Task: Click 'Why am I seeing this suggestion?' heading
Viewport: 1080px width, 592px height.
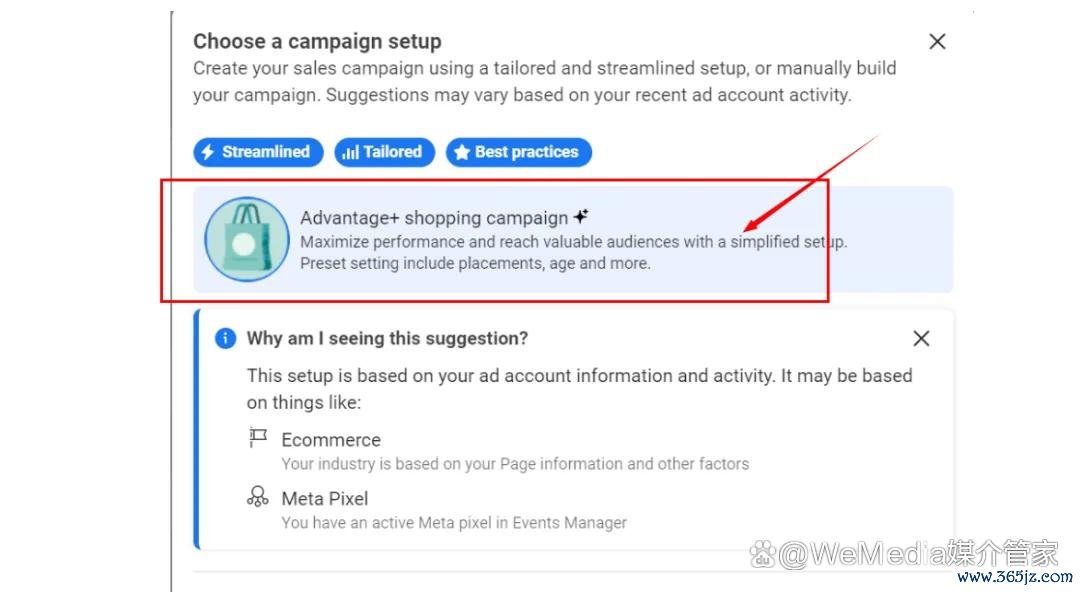Action: 387,338
